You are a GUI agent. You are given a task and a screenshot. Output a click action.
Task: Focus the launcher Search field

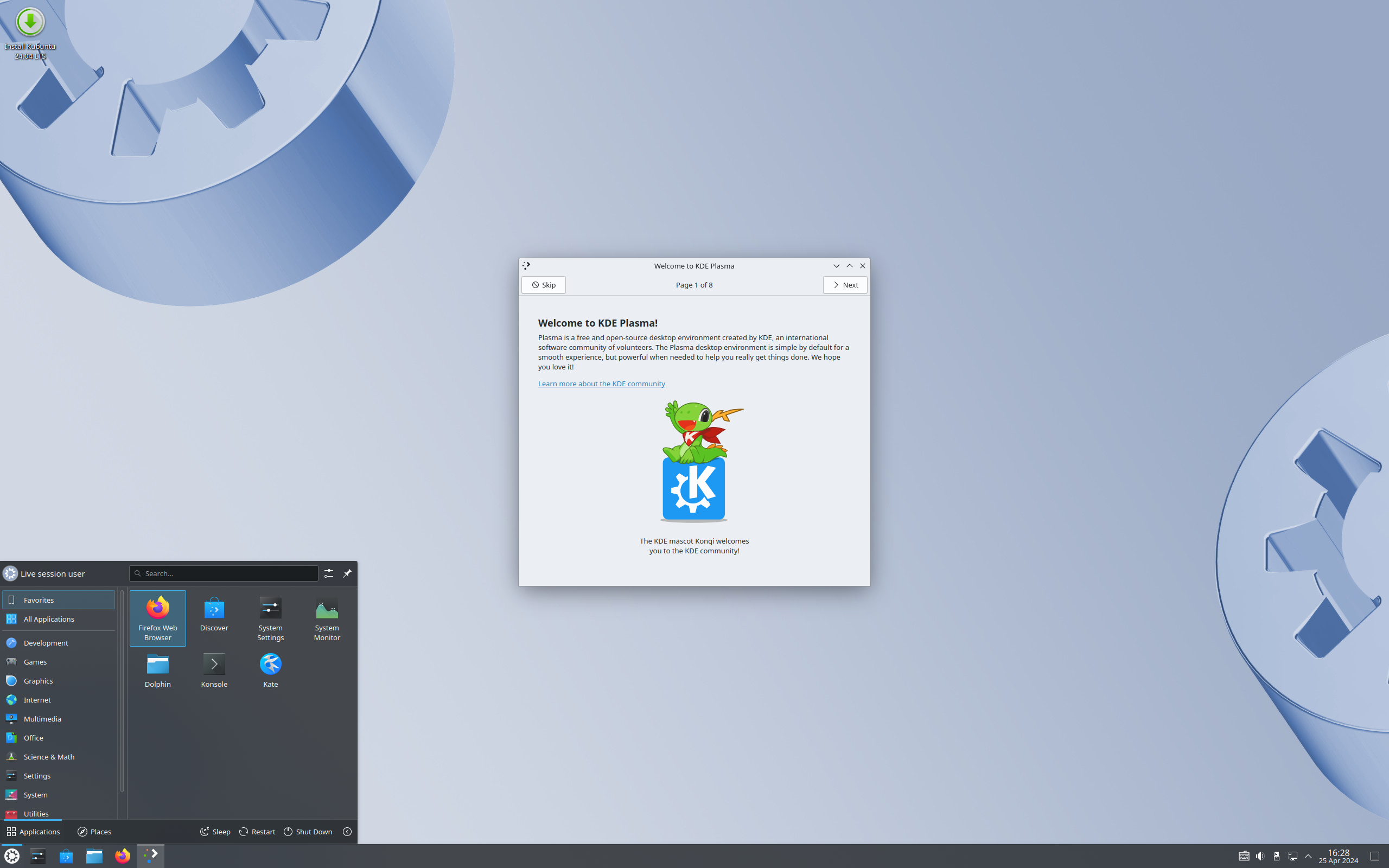224,573
